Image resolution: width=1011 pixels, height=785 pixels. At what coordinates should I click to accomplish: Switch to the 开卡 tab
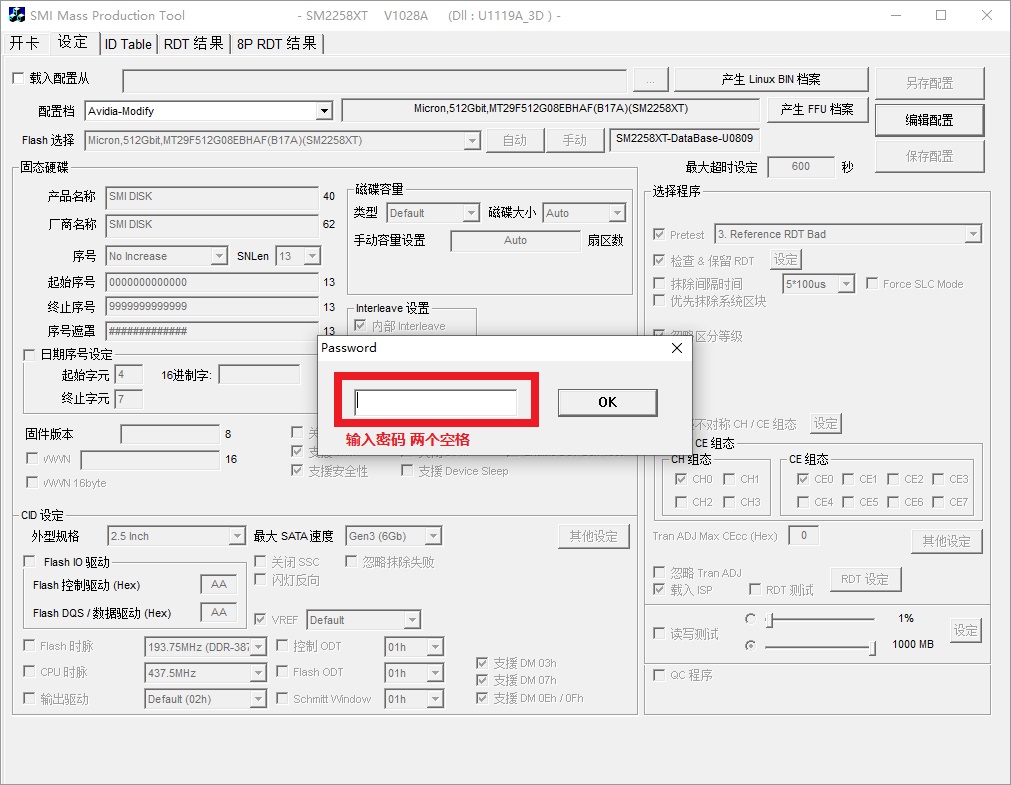(25, 43)
